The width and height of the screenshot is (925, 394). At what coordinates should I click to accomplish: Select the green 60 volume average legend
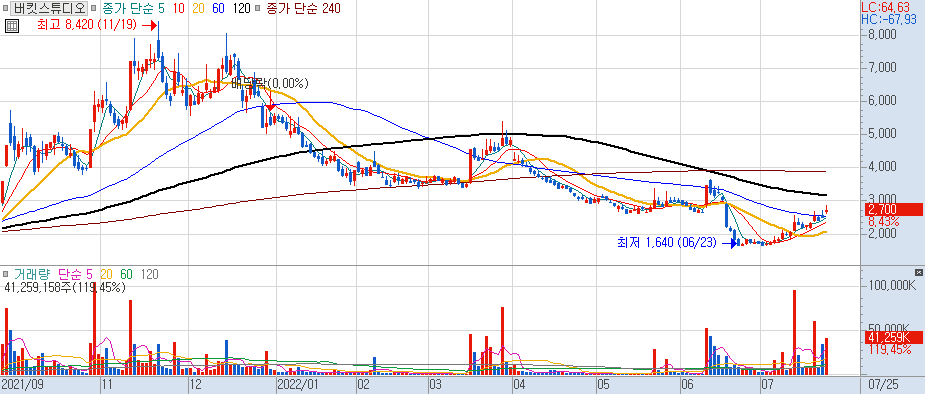click(127, 274)
